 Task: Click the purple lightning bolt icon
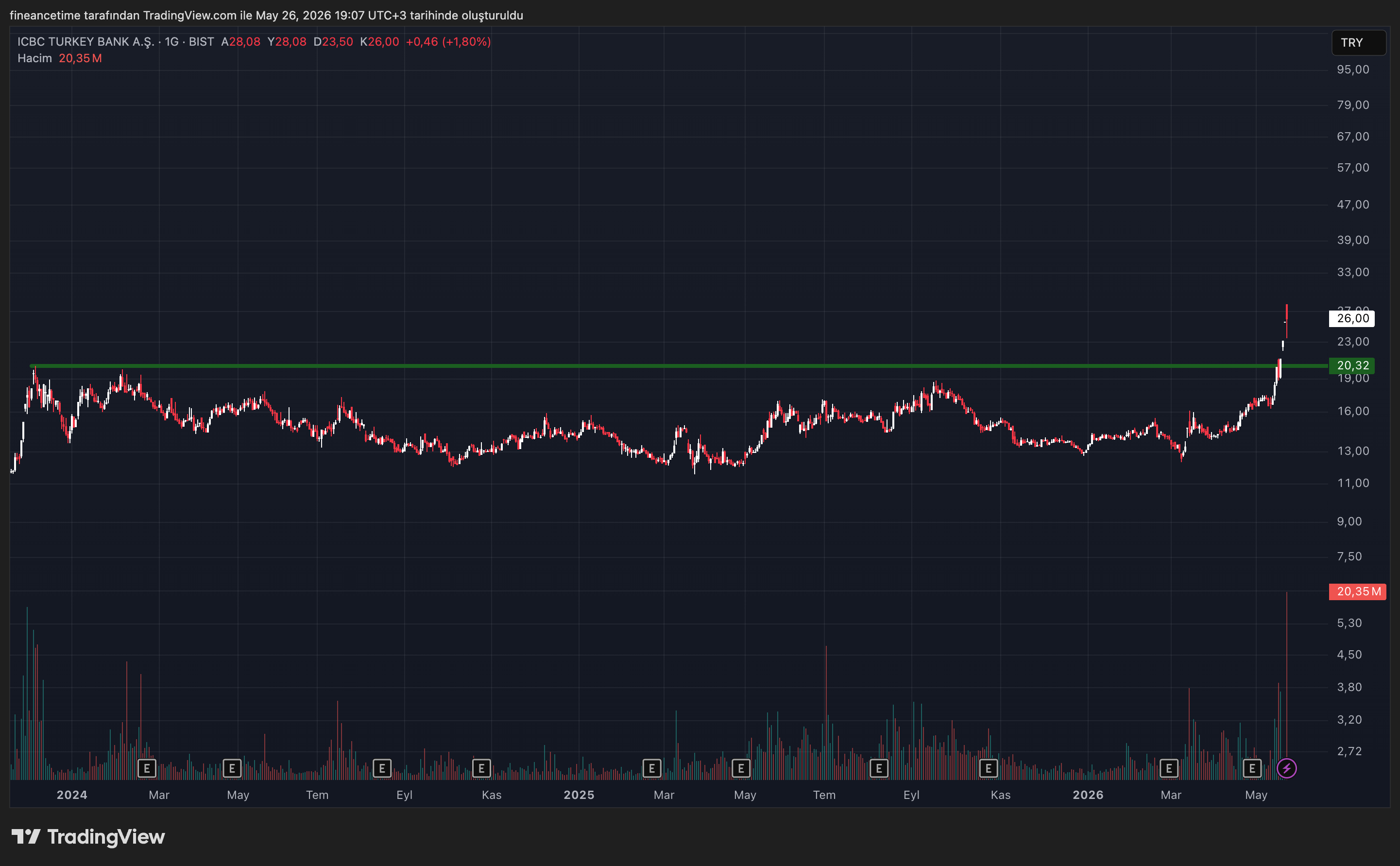[1287, 768]
